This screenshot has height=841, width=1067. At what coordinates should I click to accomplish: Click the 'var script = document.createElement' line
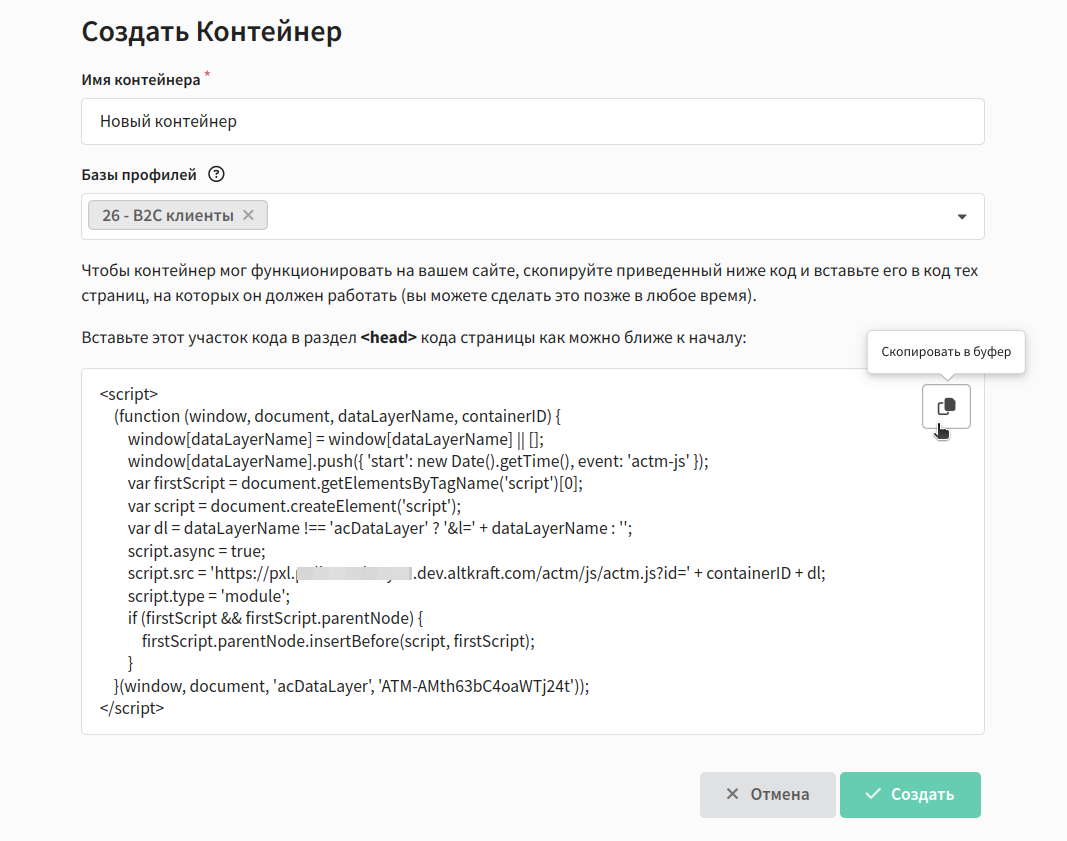294,506
